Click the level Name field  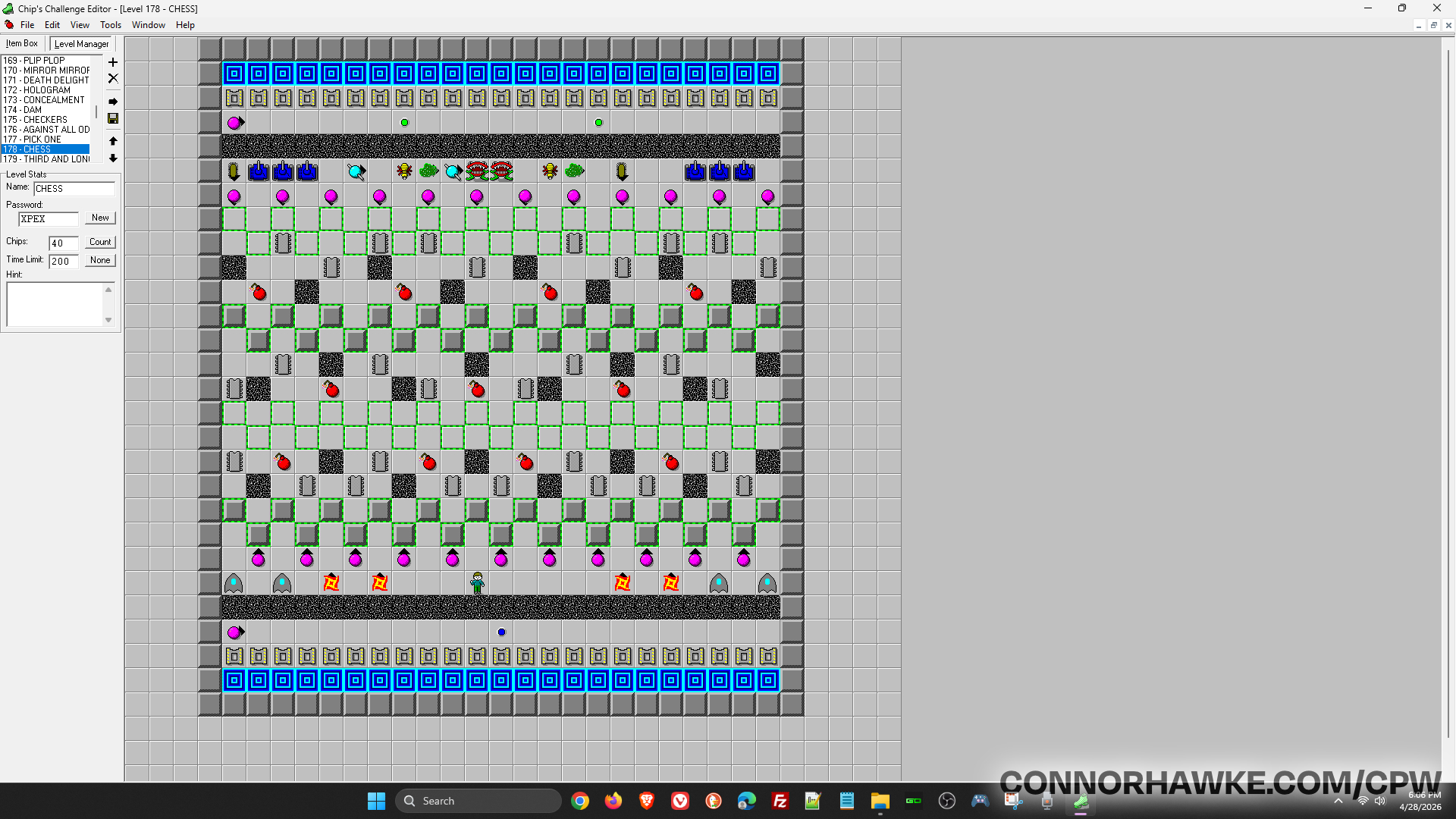click(x=74, y=189)
